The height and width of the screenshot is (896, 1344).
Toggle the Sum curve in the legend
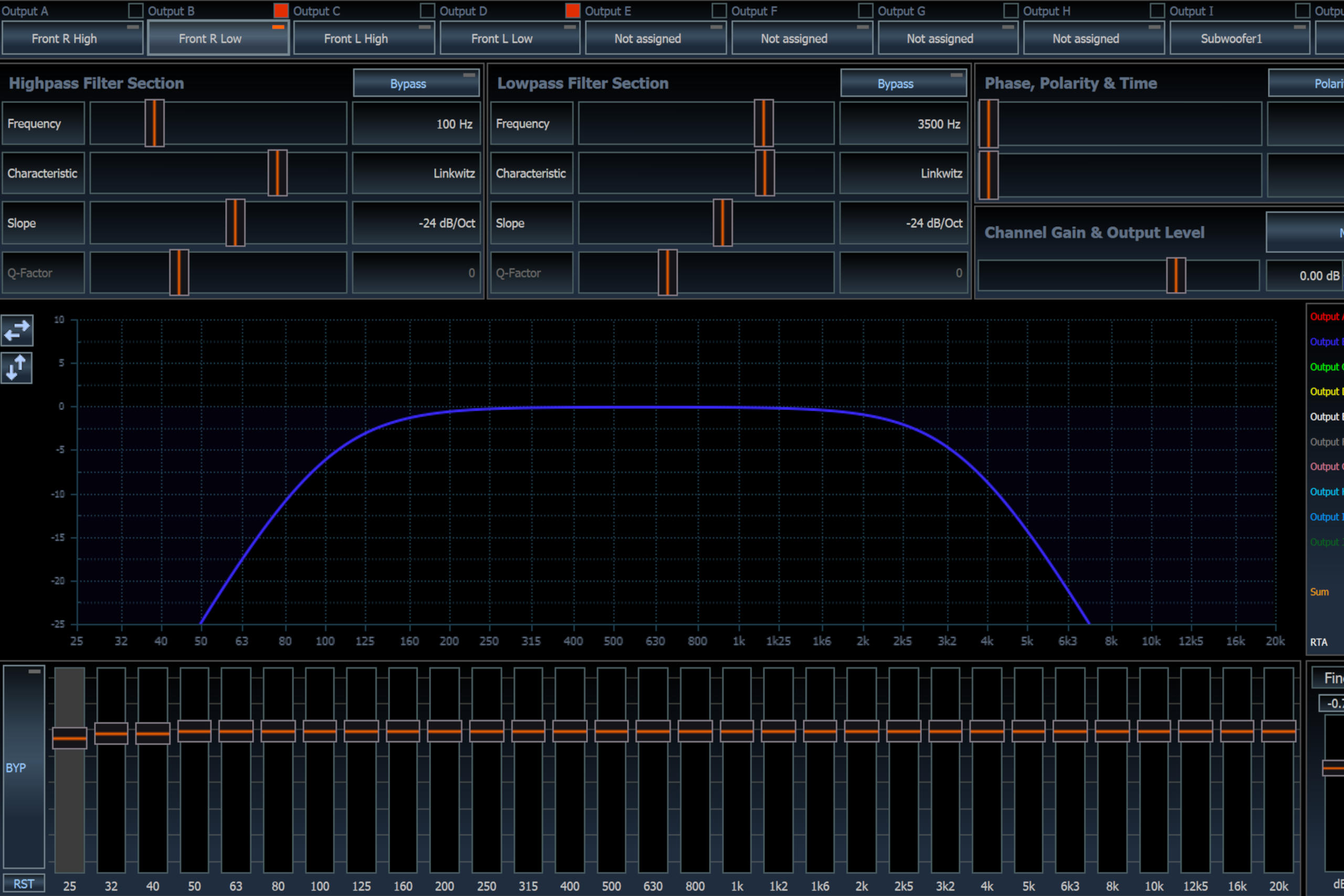[x=1319, y=592]
